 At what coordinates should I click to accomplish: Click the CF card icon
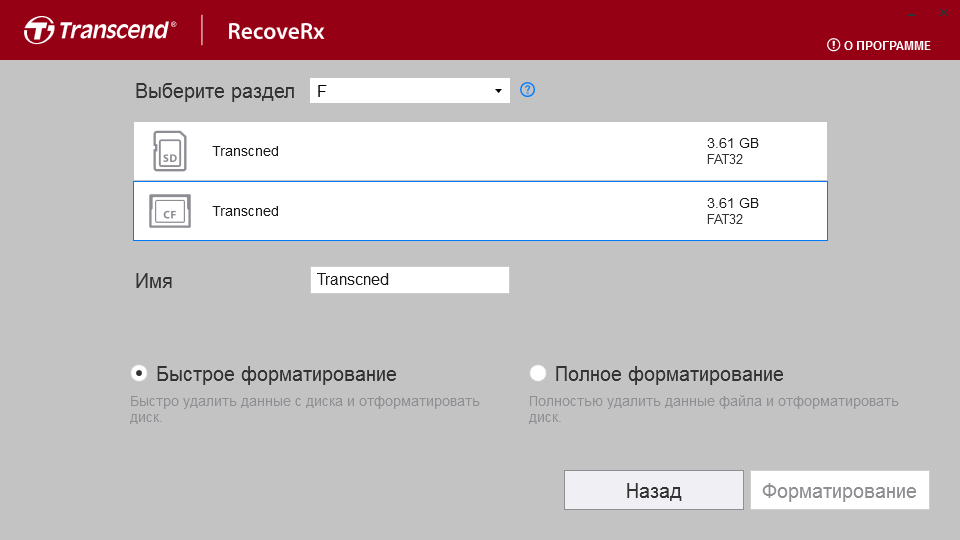click(170, 211)
